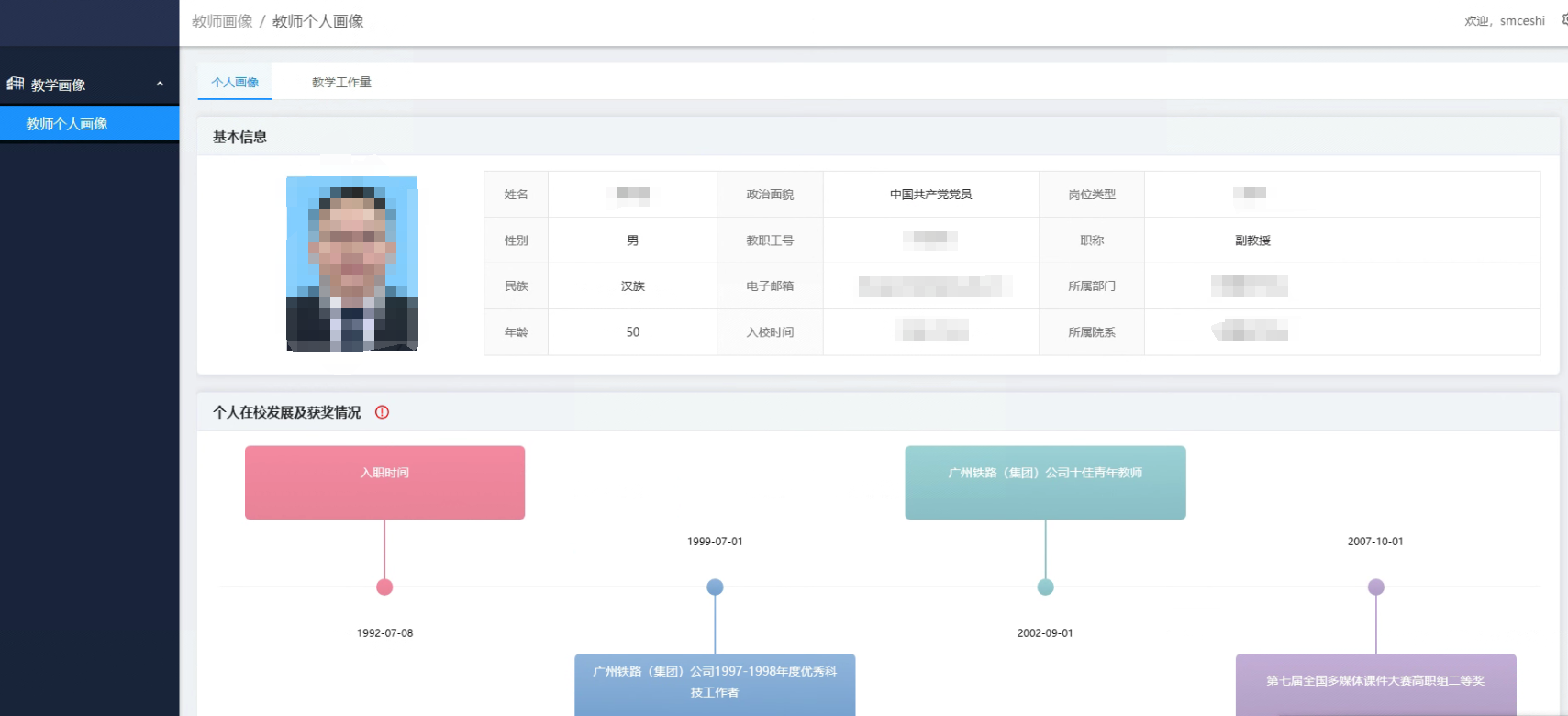Click the 教师个人画像 breadcrumb text
This screenshot has height=716, width=1568.
317,21
